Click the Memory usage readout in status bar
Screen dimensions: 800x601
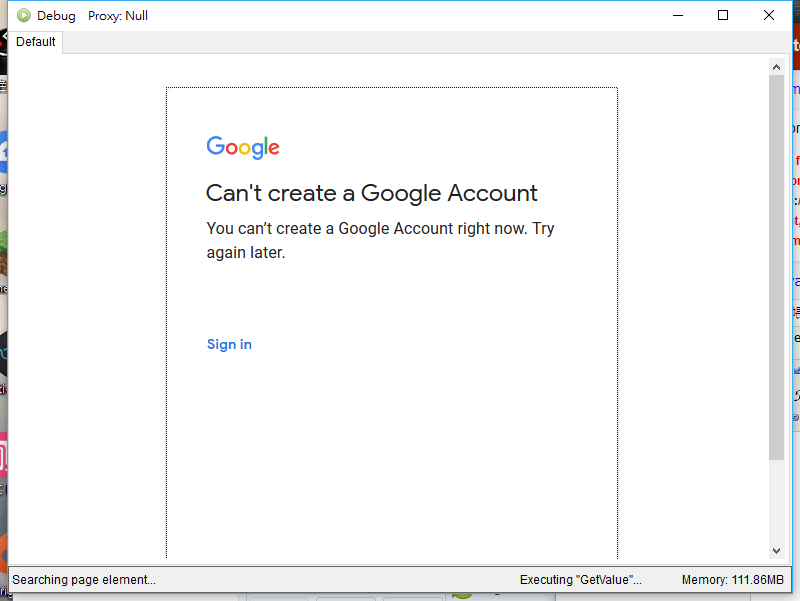click(733, 580)
